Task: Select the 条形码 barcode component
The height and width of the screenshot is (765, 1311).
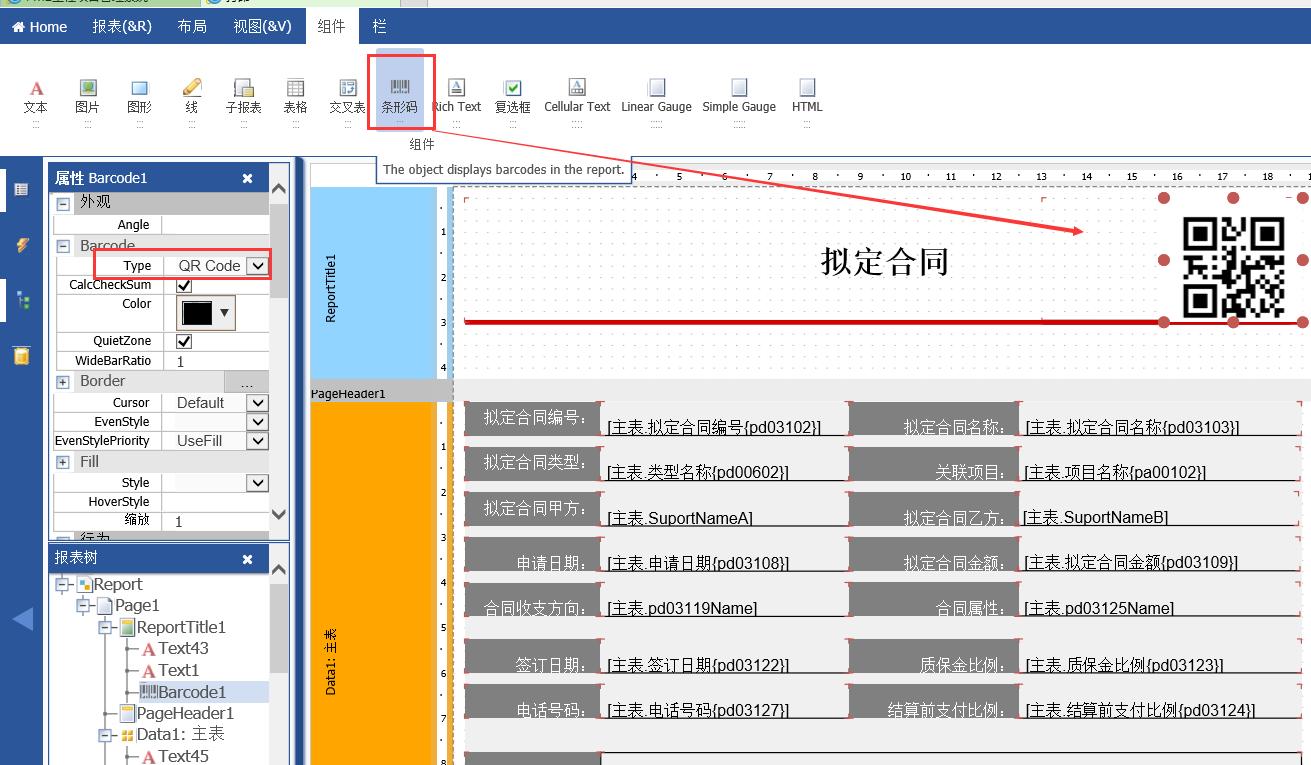Action: click(399, 96)
